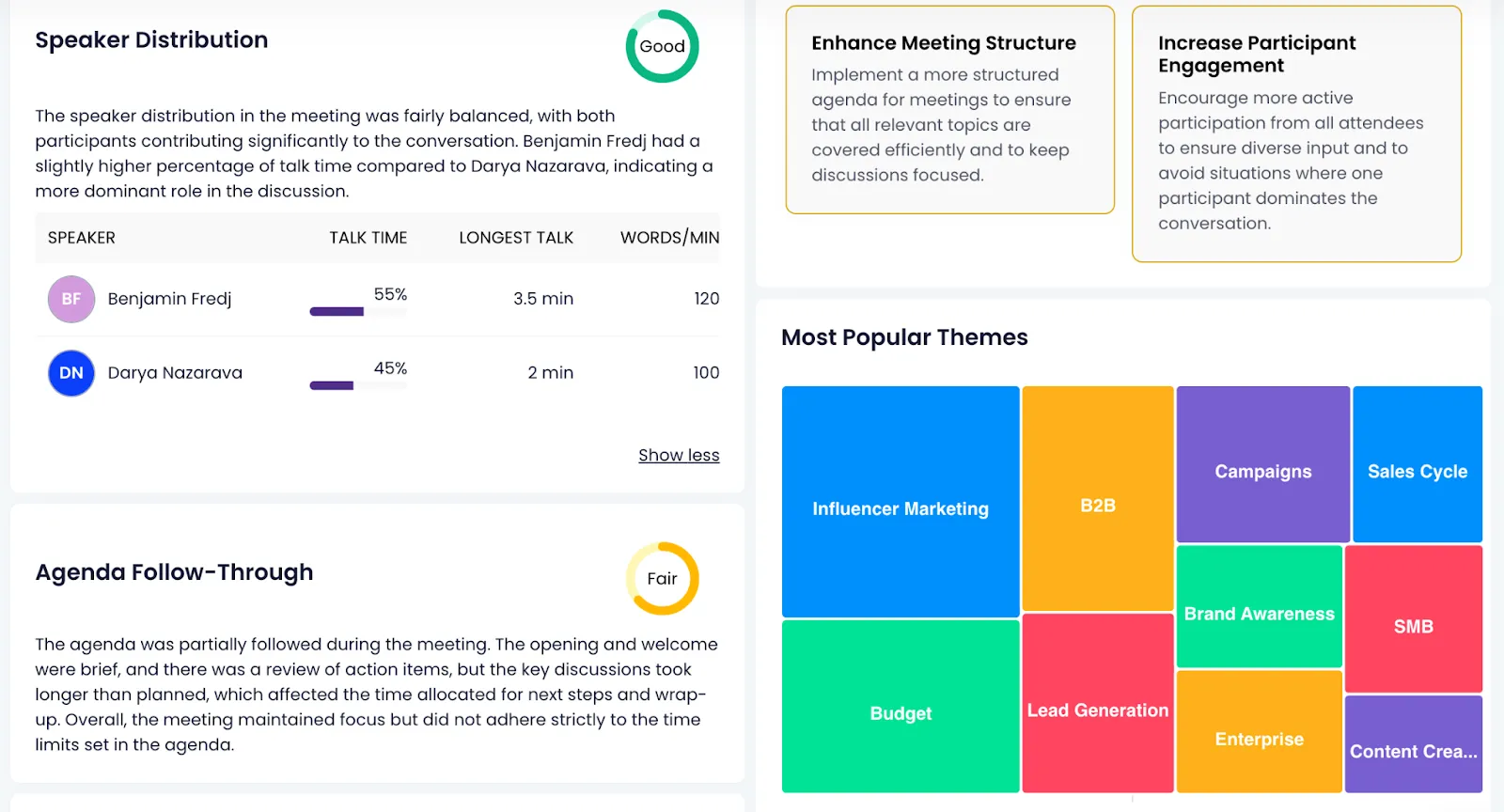Open the Enhance Meeting Structure suggestion card
This screenshot has height=812, width=1504.
coord(949,110)
